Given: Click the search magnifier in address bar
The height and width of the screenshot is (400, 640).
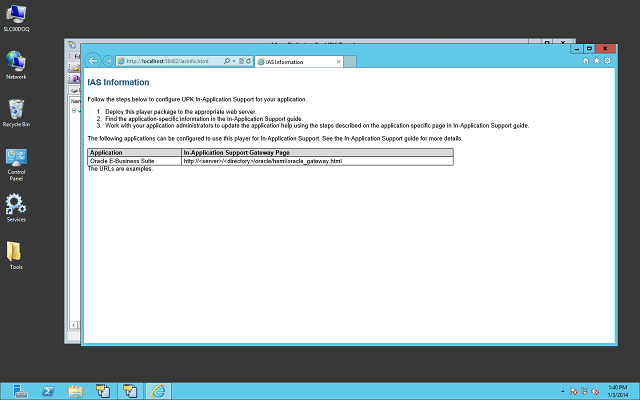Looking at the screenshot, I should [227, 62].
